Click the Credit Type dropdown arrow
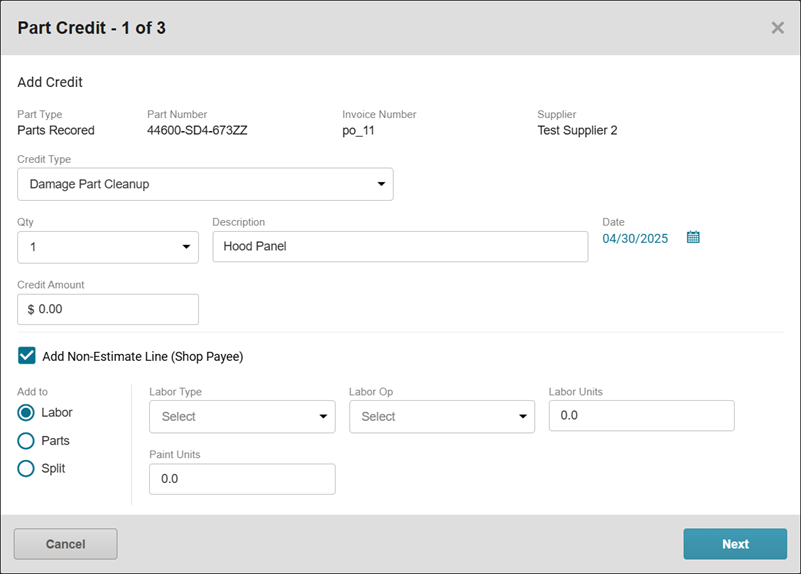801x574 pixels. 381,184
